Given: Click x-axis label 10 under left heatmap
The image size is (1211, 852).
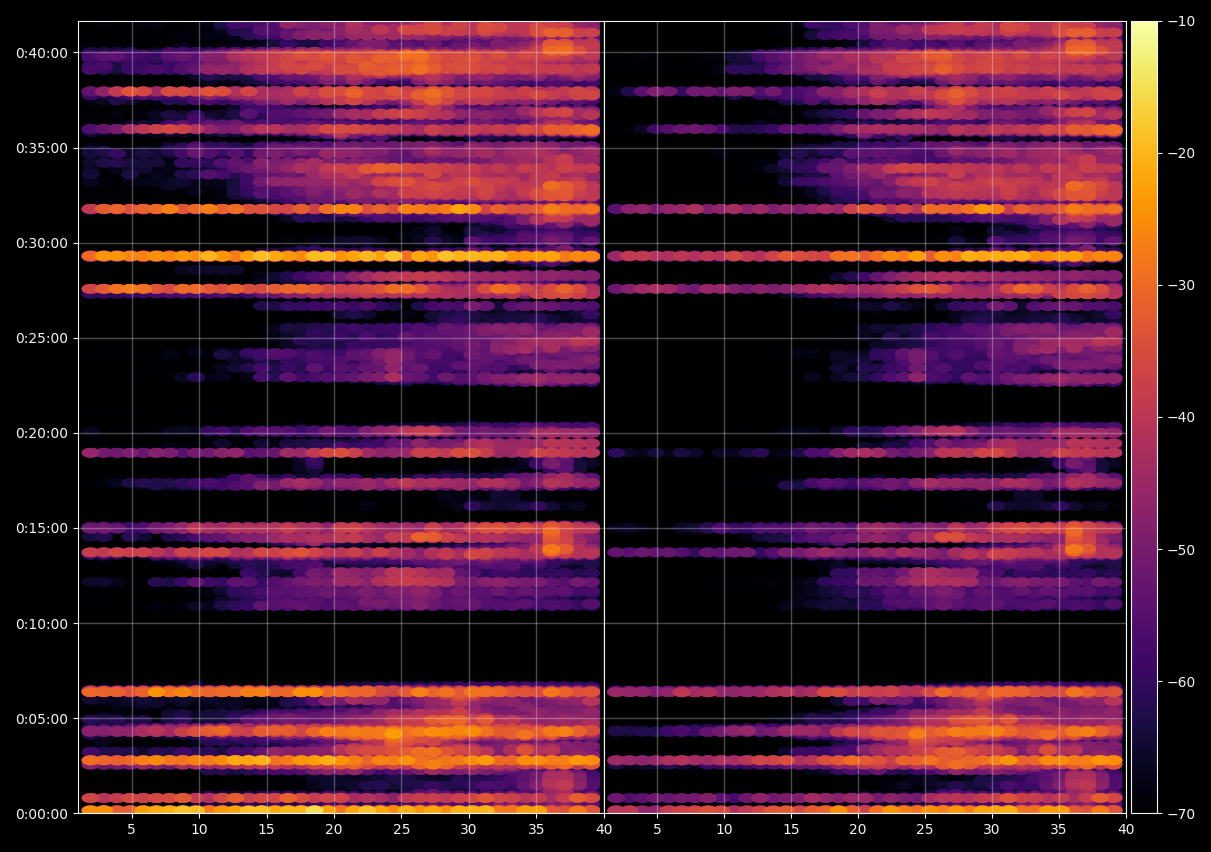Looking at the screenshot, I should [x=199, y=830].
